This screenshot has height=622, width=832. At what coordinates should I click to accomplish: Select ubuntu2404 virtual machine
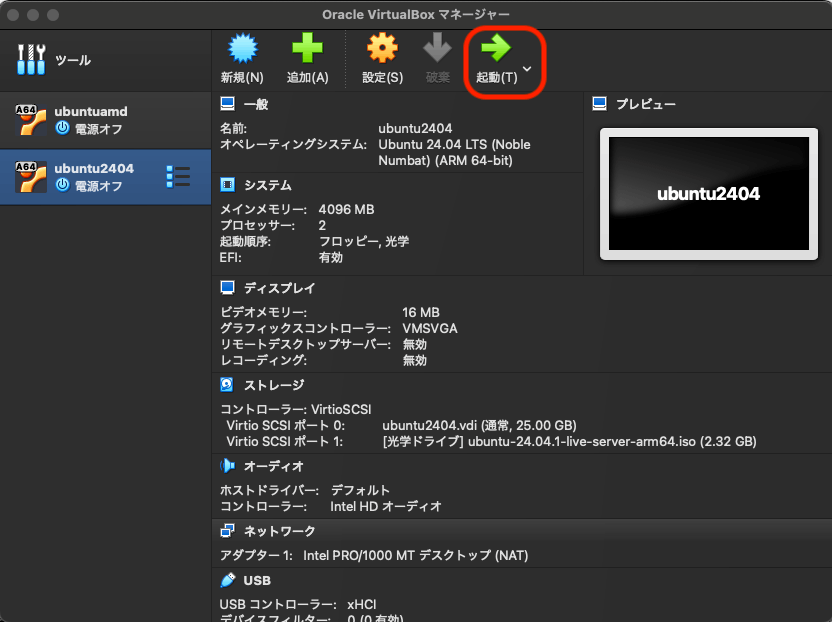(106, 177)
